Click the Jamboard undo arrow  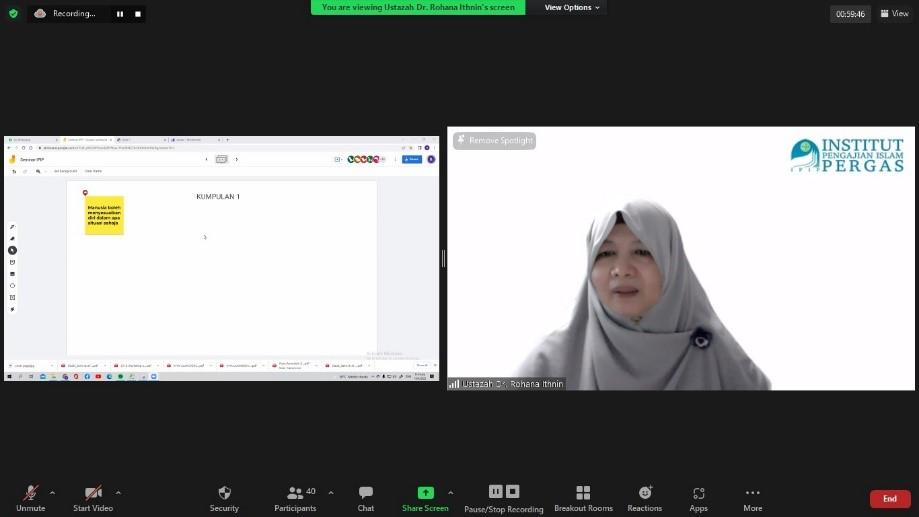14,171
